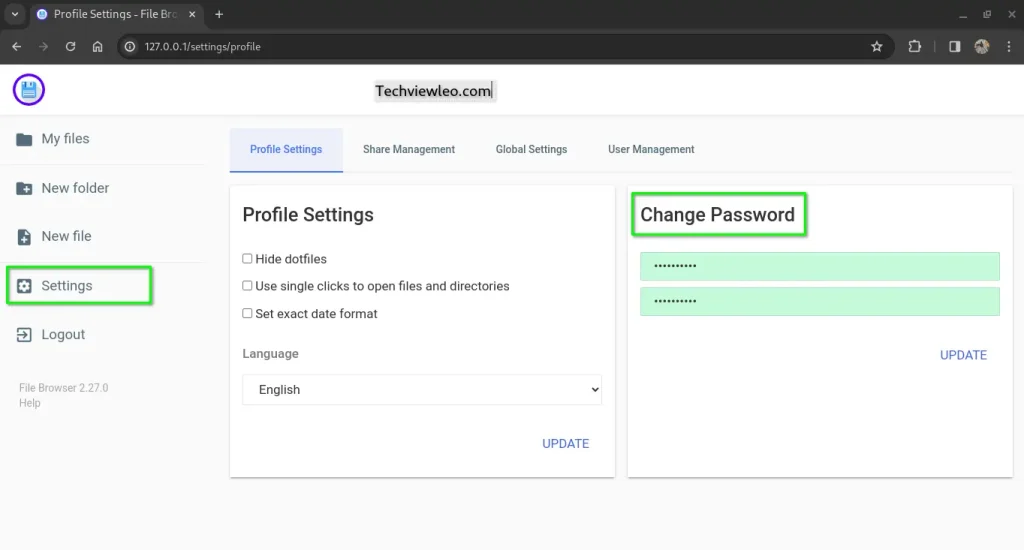This screenshot has width=1024, height=550.
Task: Open Settings gear icon in sidebar
Action: [x=24, y=286]
